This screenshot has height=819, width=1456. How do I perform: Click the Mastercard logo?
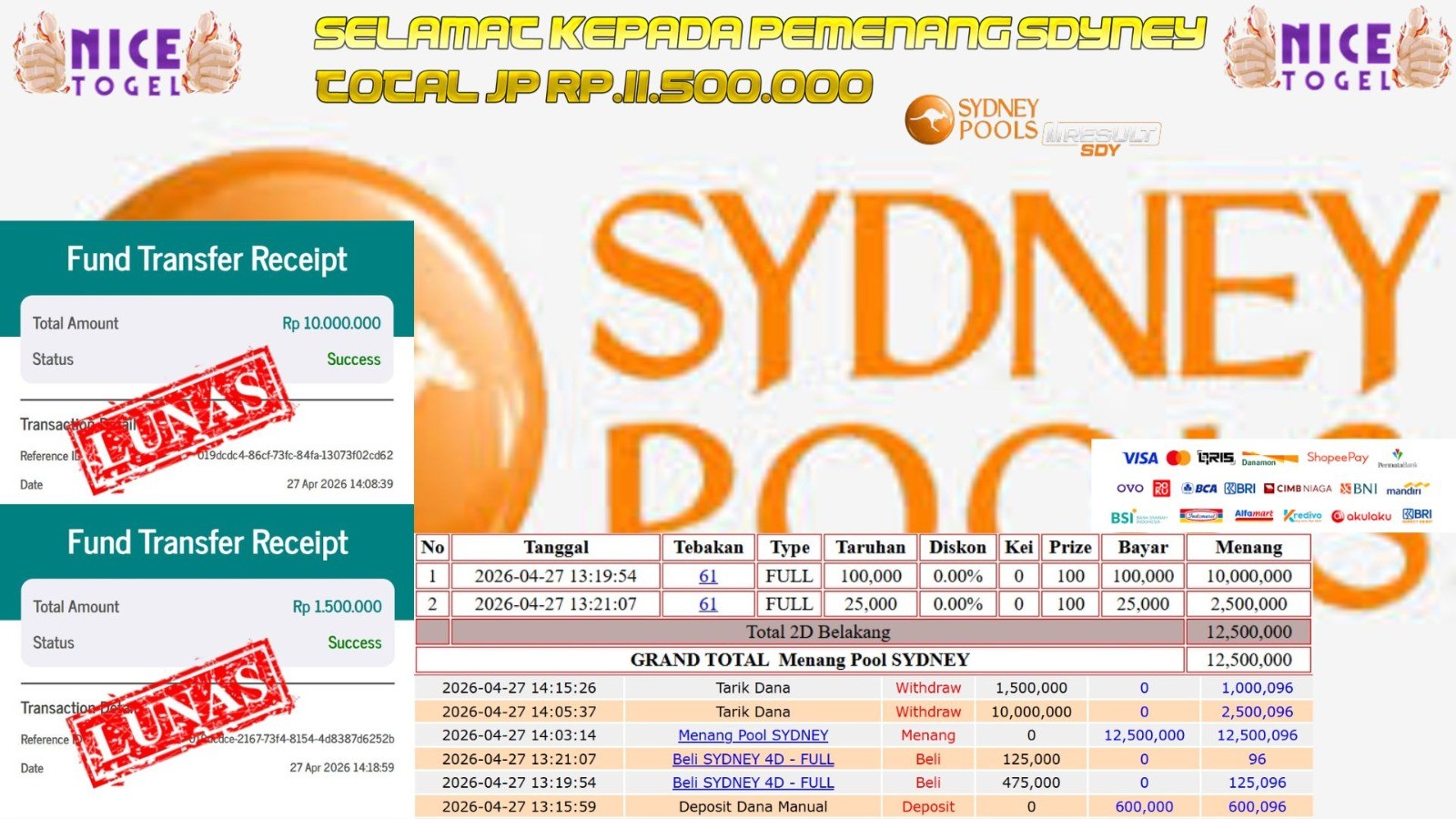pyautogui.click(x=1178, y=458)
